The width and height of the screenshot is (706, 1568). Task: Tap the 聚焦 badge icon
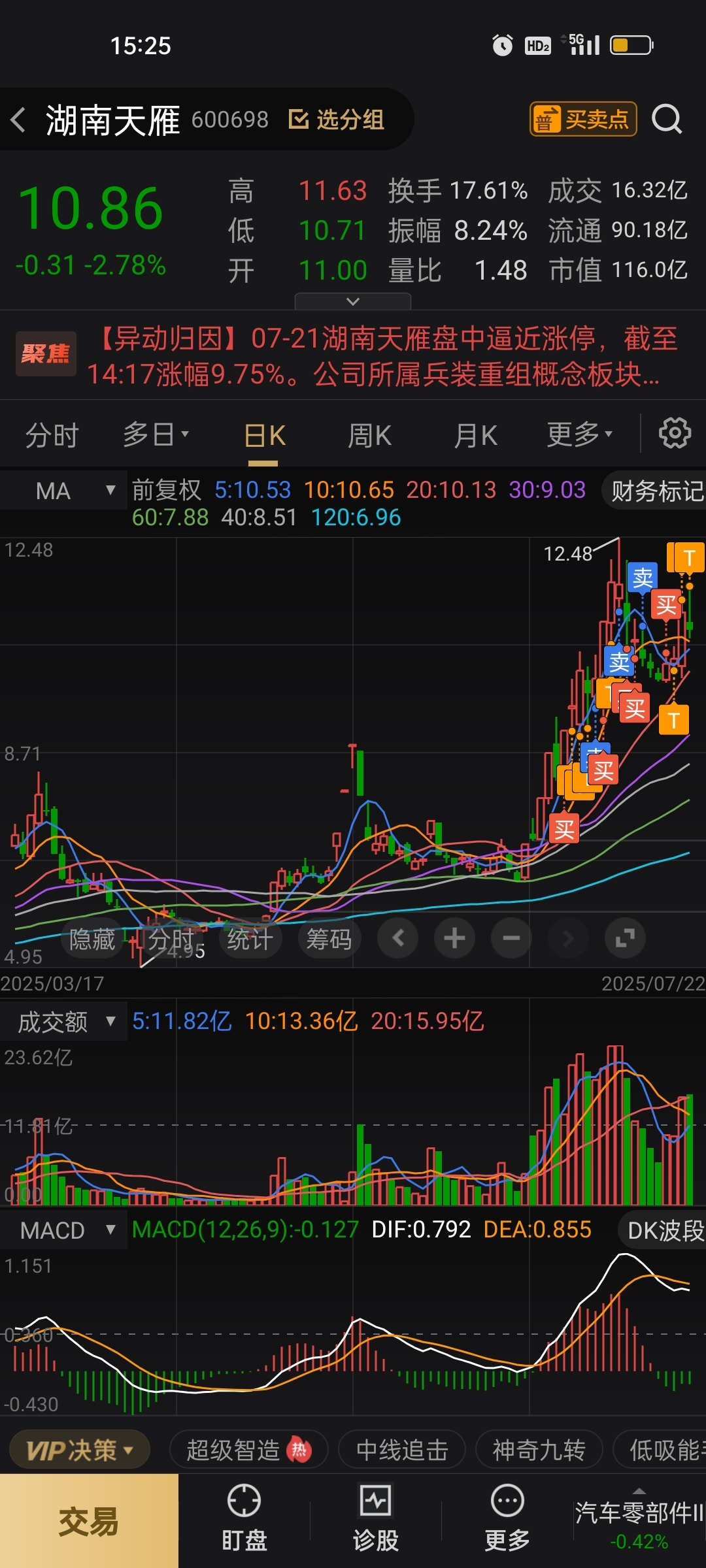46,353
